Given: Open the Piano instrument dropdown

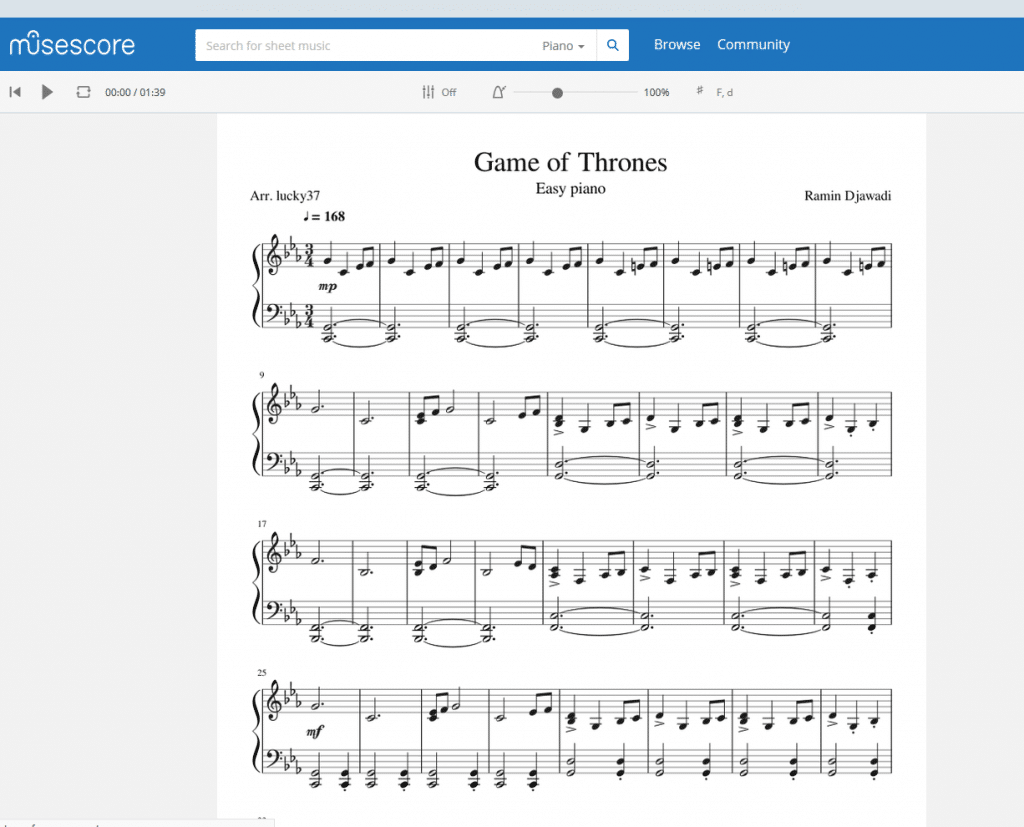Looking at the screenshot, I should [563, 46].
